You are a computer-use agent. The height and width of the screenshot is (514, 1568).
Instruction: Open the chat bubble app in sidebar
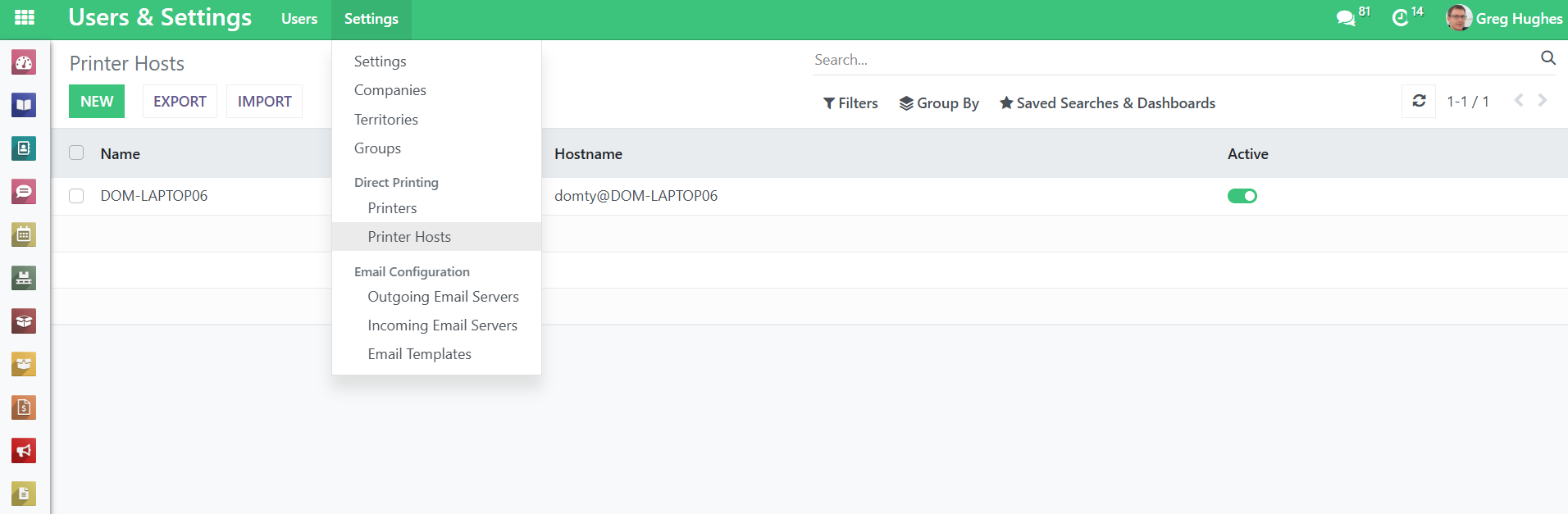click(24, 192)
